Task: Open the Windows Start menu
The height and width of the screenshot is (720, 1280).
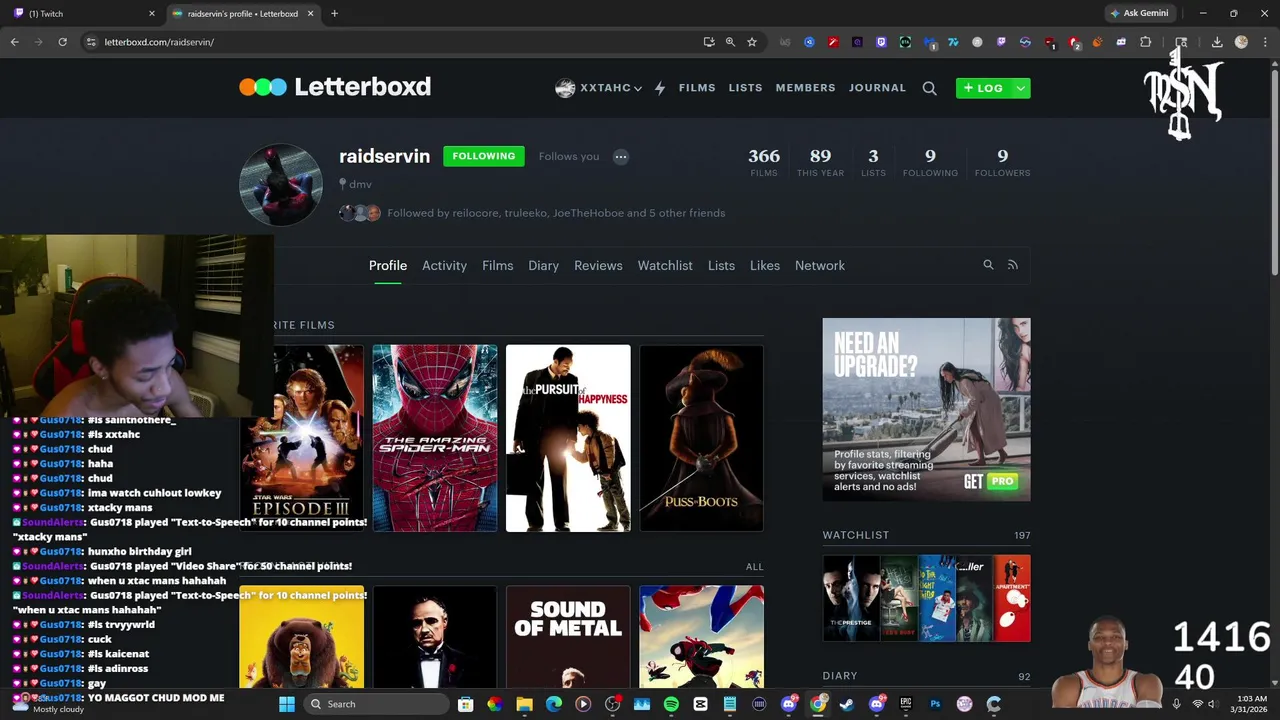Action: click(287, 704)
